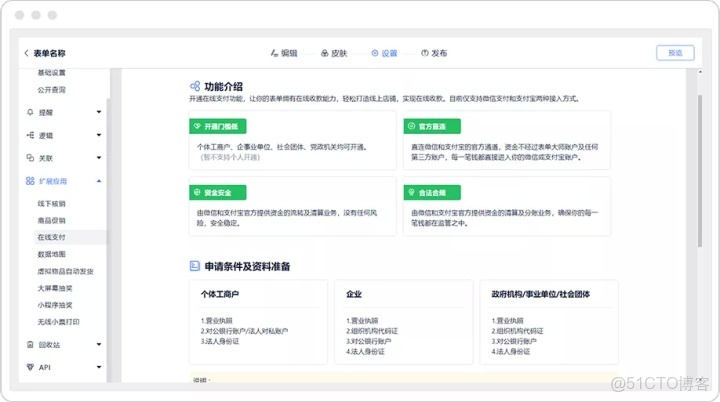Click the 扩展应用 grid icon
The width and height of the screenshot is (720, 402).
[30, 181]
